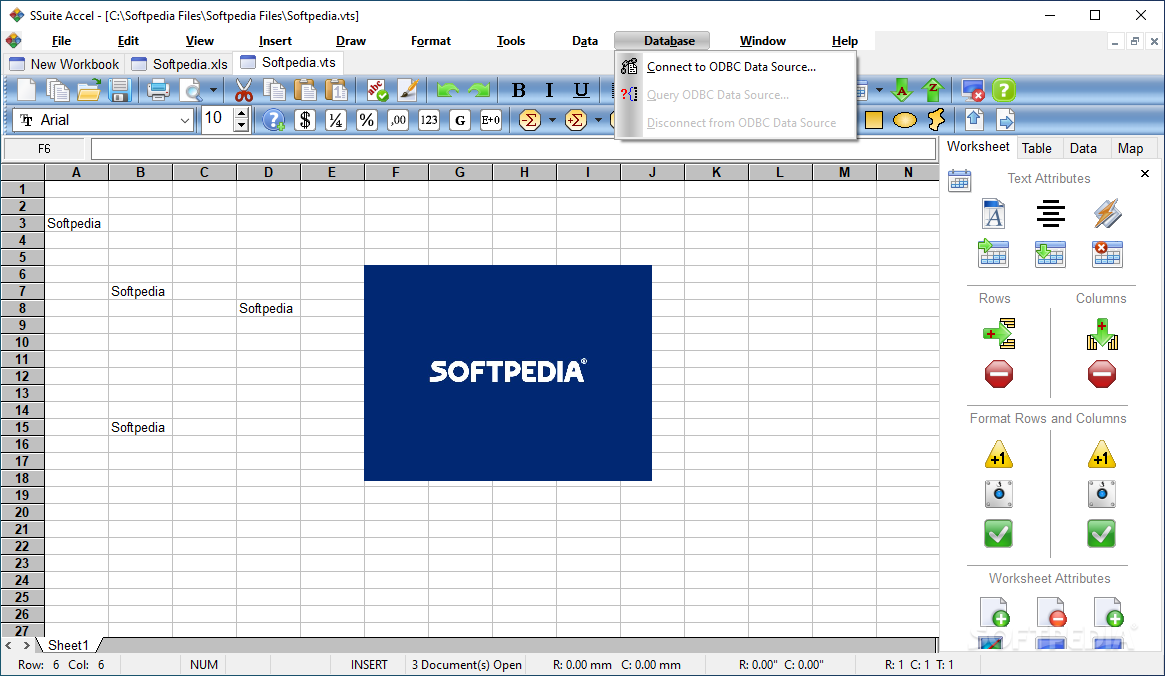Expand the plus-sigma function dropdown arrow
Screen dimensions: 1165x676
tap(598, 120)
